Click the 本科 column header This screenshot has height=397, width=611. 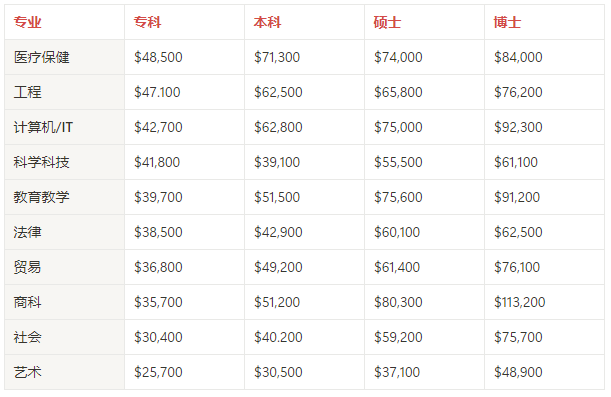click(267, 22)
